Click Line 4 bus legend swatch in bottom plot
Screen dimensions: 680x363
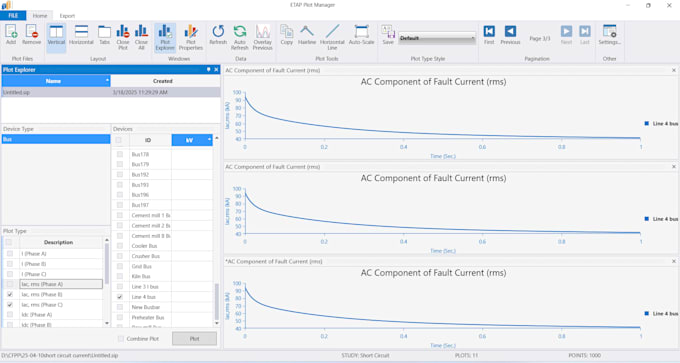[x=647, y=314]
